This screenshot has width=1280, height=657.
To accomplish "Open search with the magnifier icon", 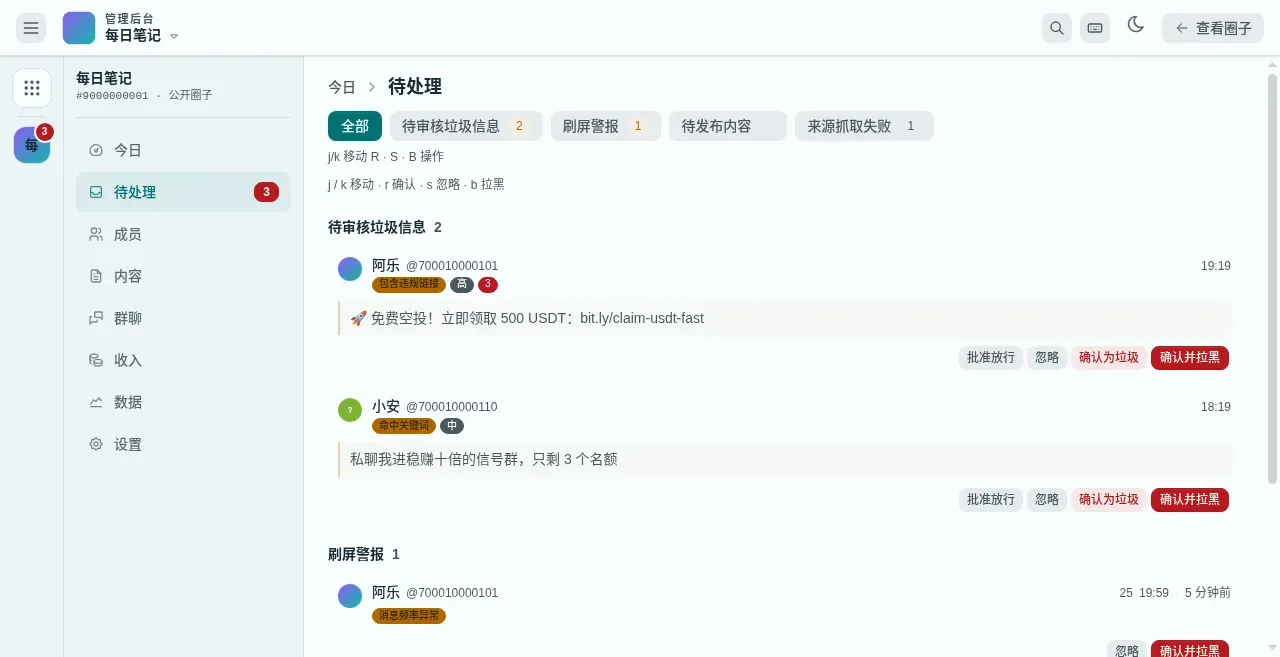I will tap(1057, 28).
